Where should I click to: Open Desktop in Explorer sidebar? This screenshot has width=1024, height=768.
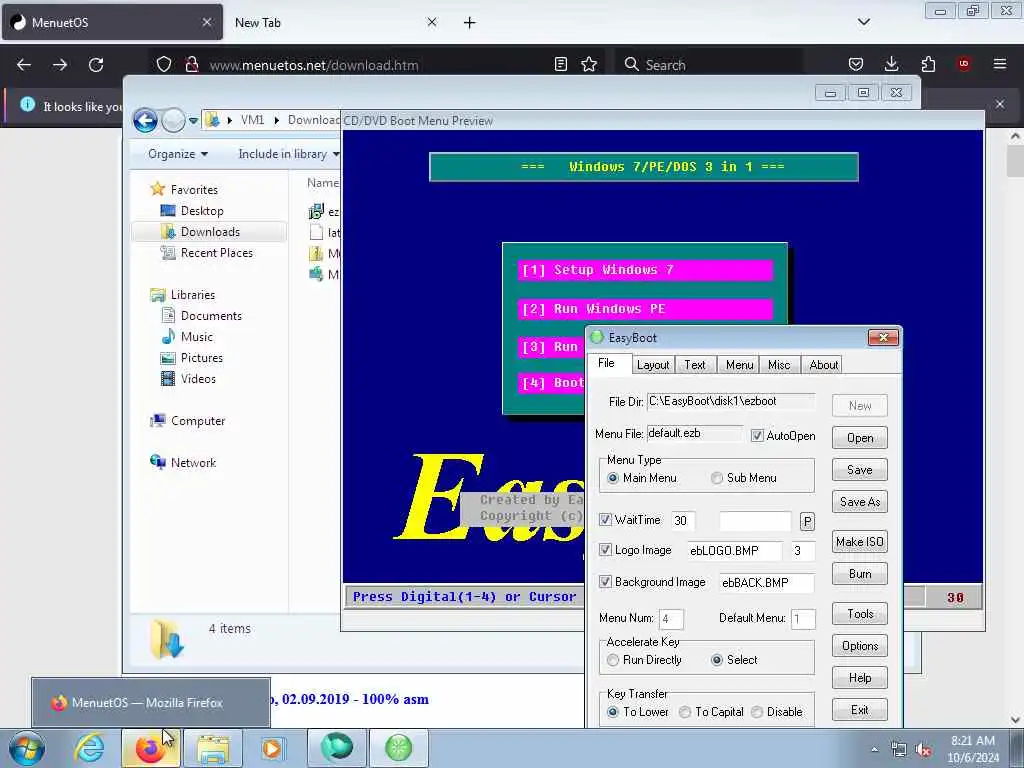202,211
